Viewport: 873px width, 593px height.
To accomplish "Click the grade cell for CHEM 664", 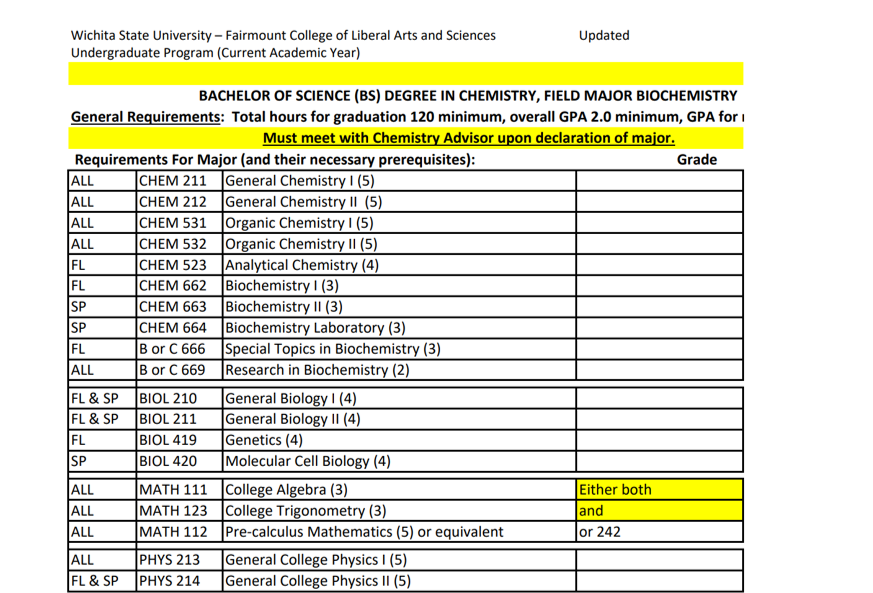I will tap(660, 329).
